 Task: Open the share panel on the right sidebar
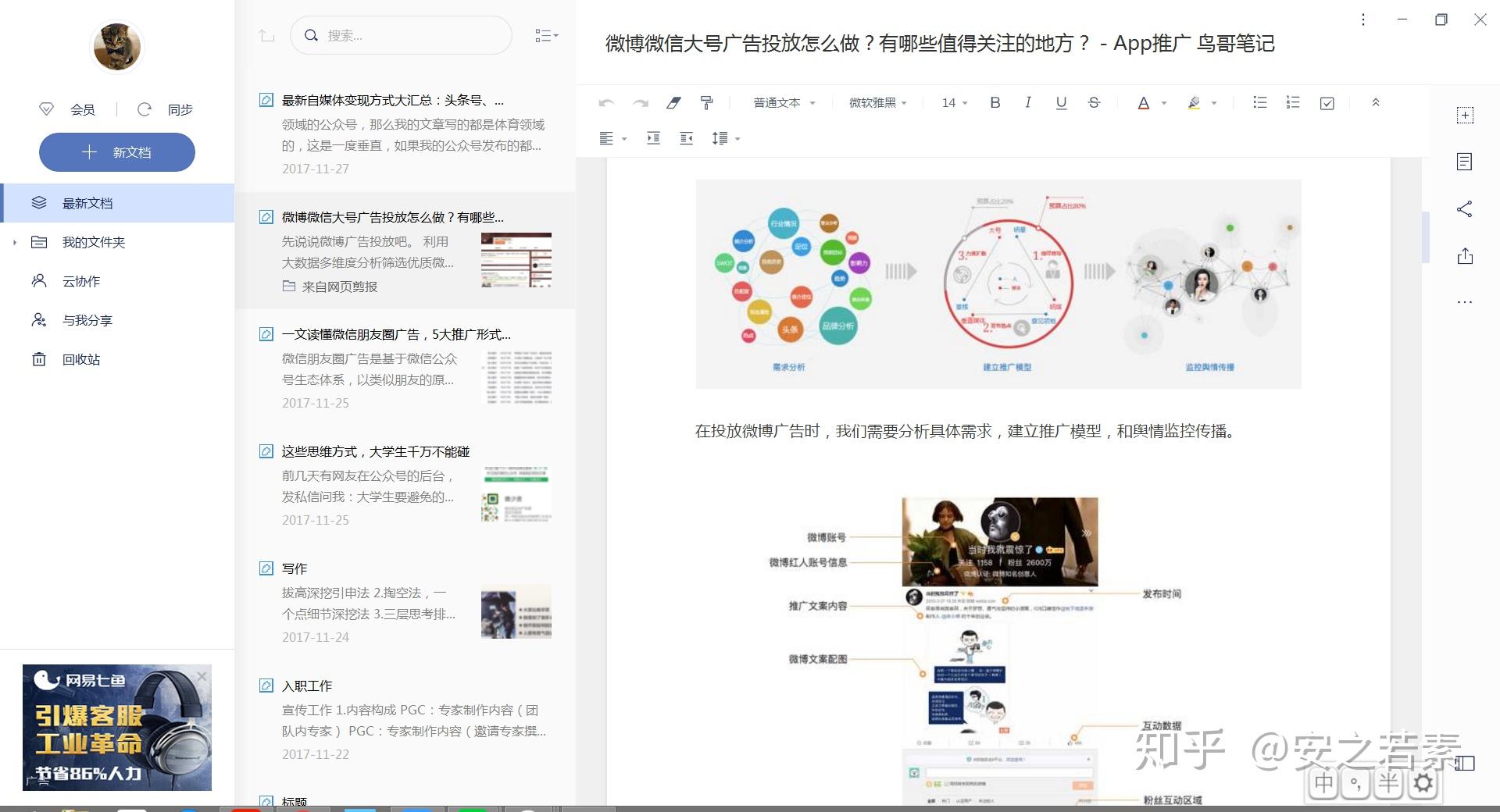point(1465,208)
